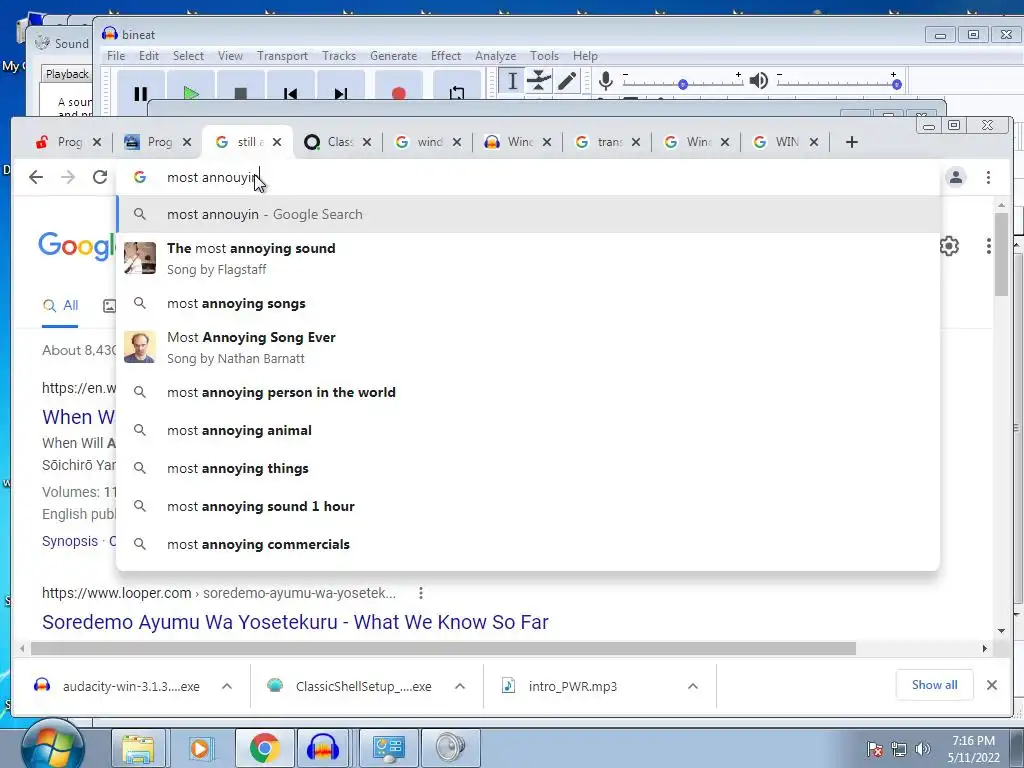Screen dimensions: 1024x768
Task: Select the Envelope tool in Audacity
Action: tap(539, 81)
